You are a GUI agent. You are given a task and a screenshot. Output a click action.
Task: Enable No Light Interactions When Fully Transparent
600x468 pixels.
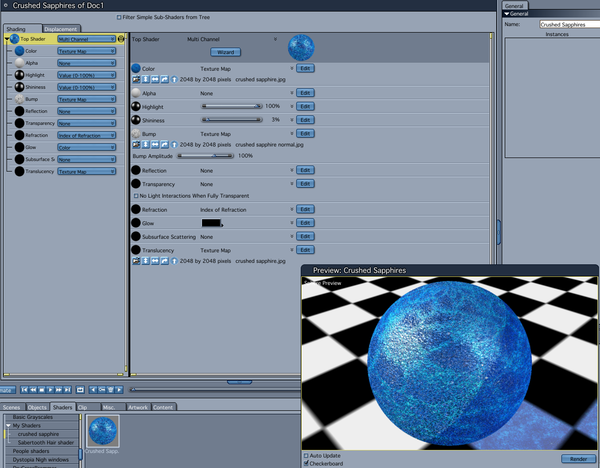click(x=136, y=196)
